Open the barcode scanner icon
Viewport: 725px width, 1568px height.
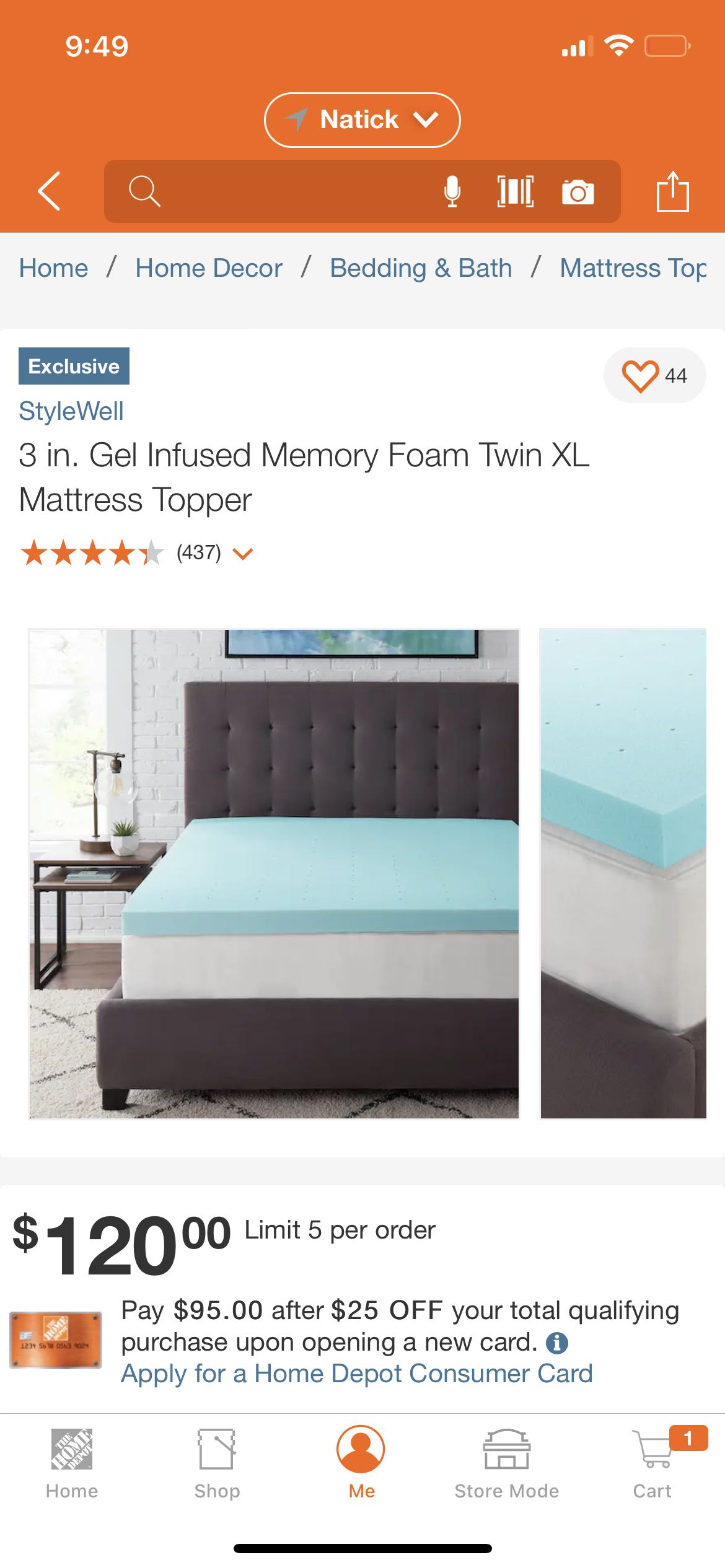point(516,191)
